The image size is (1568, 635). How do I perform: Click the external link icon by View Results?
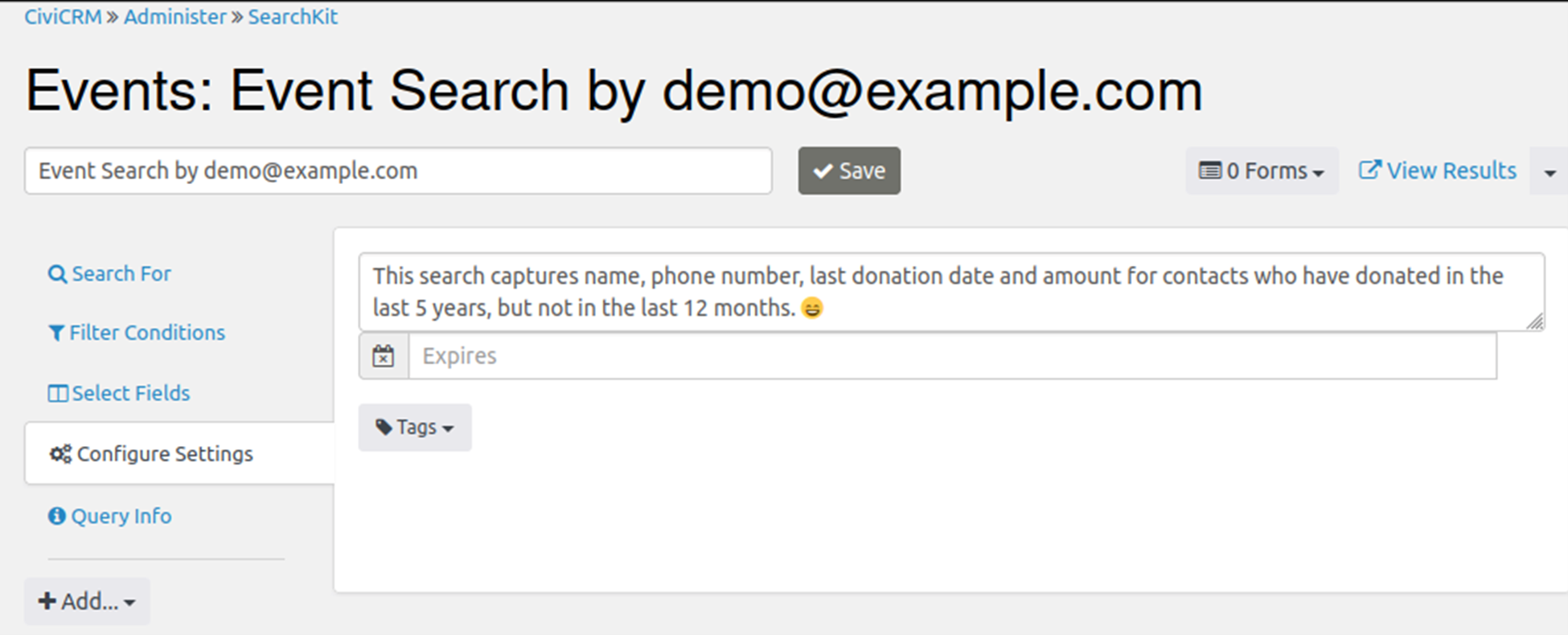(1369, 170)
